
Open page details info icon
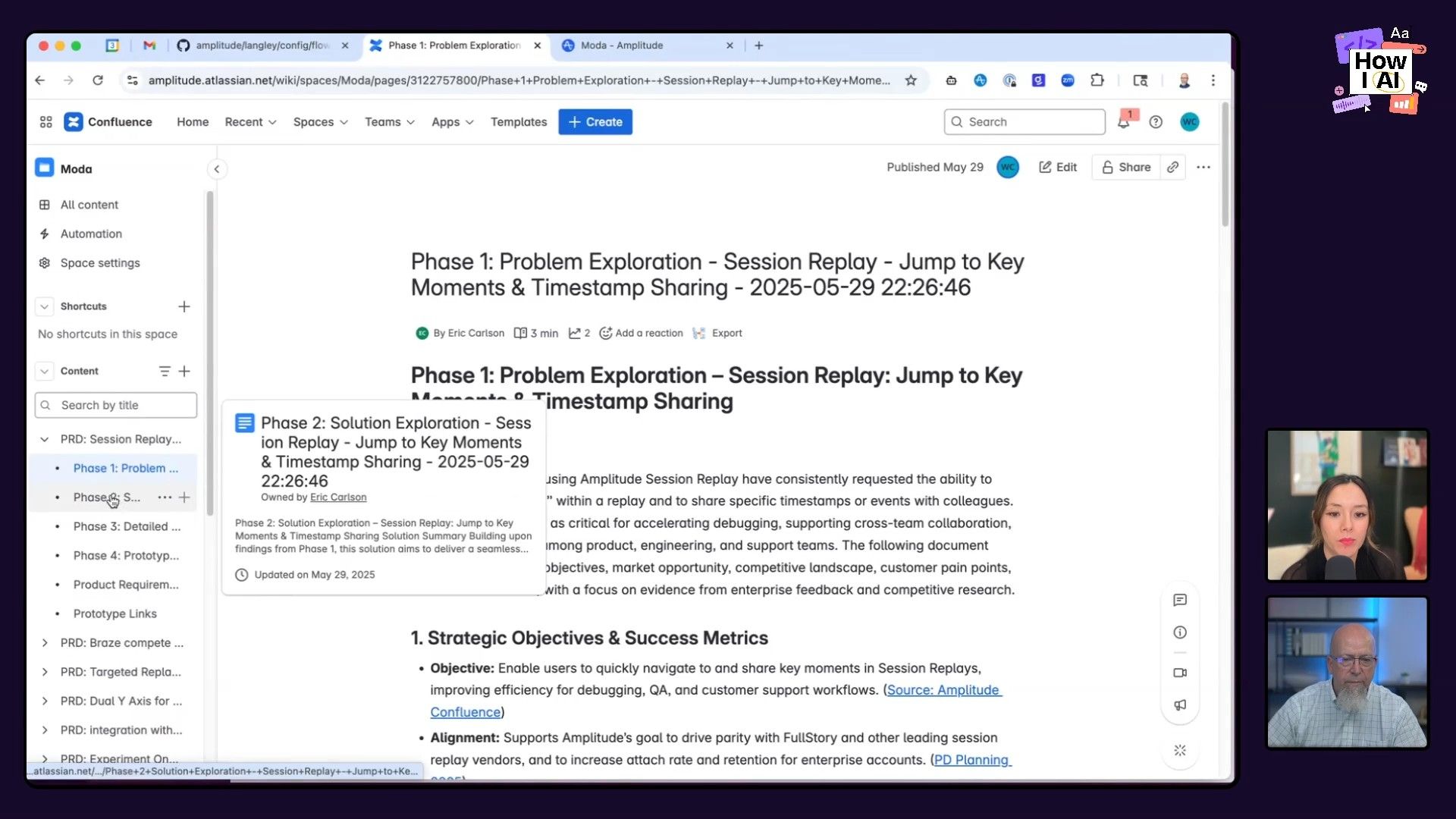[1180, 632]
